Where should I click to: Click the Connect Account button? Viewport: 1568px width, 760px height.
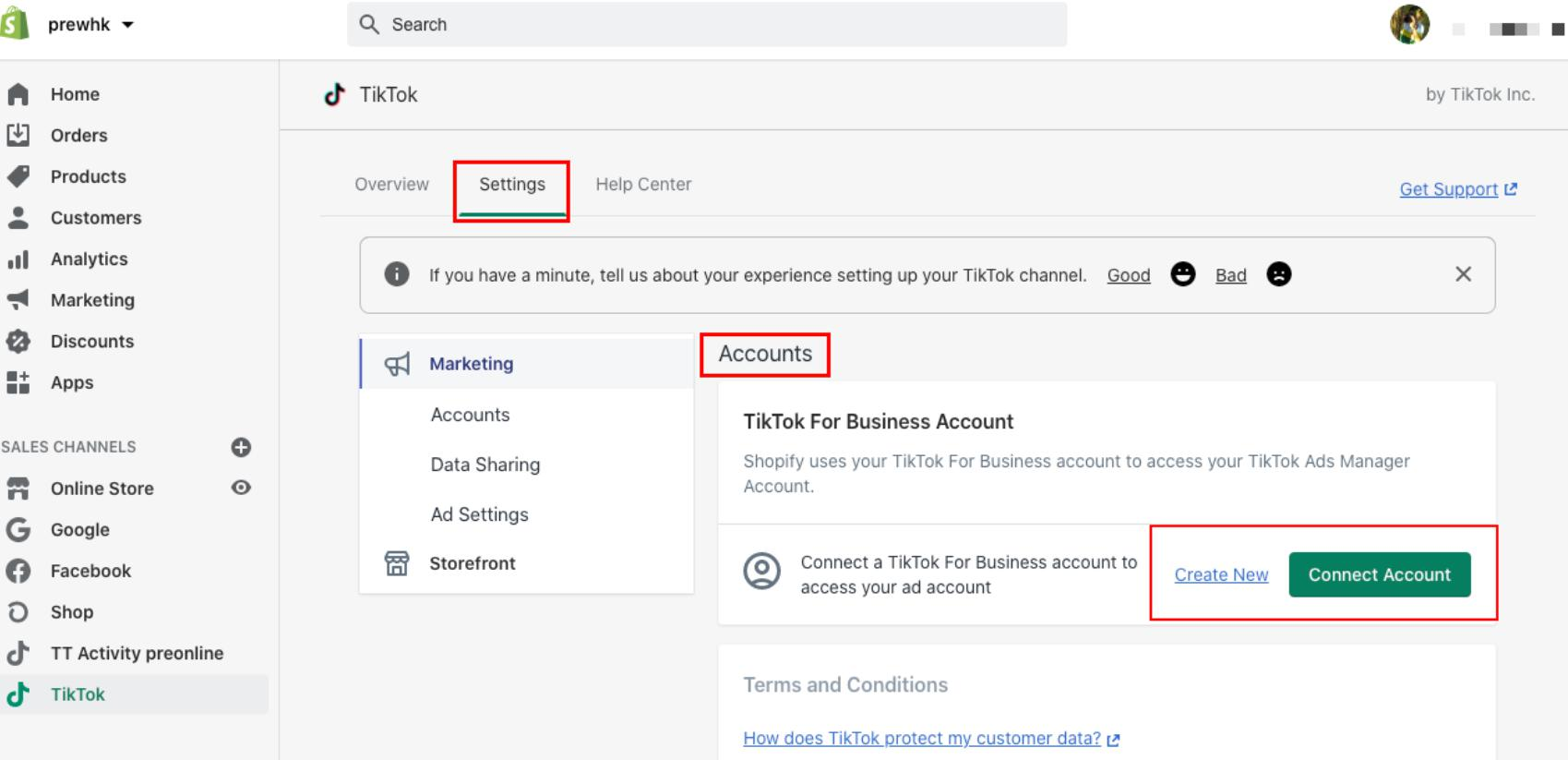coord(1380,574)
